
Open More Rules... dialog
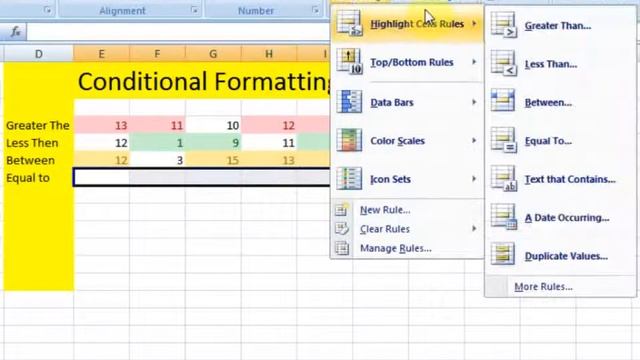(560, 287)
